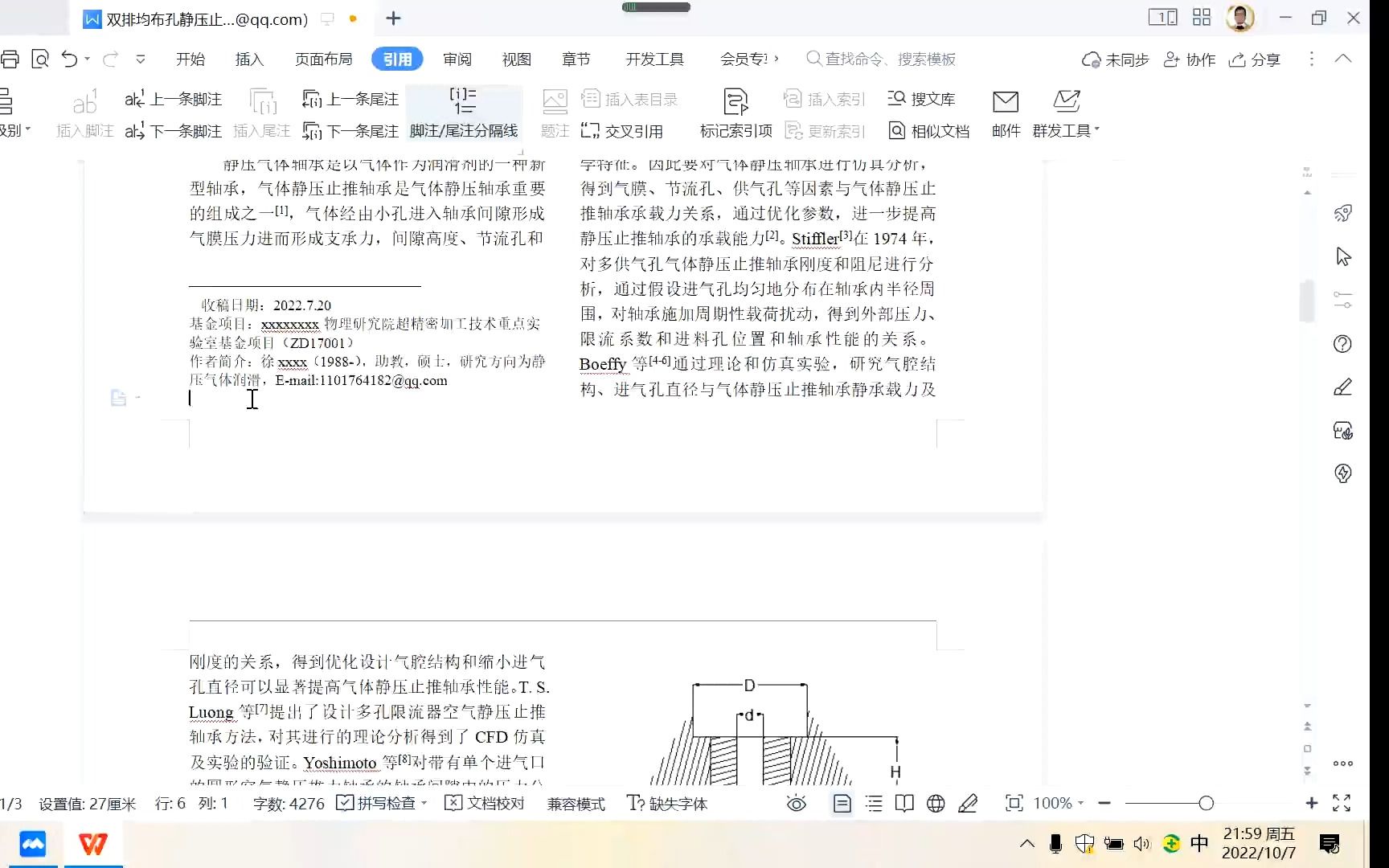Click the lightning bolt icon in sidebar
This screenshot has width=1389, height=868.
(1342, 473)
